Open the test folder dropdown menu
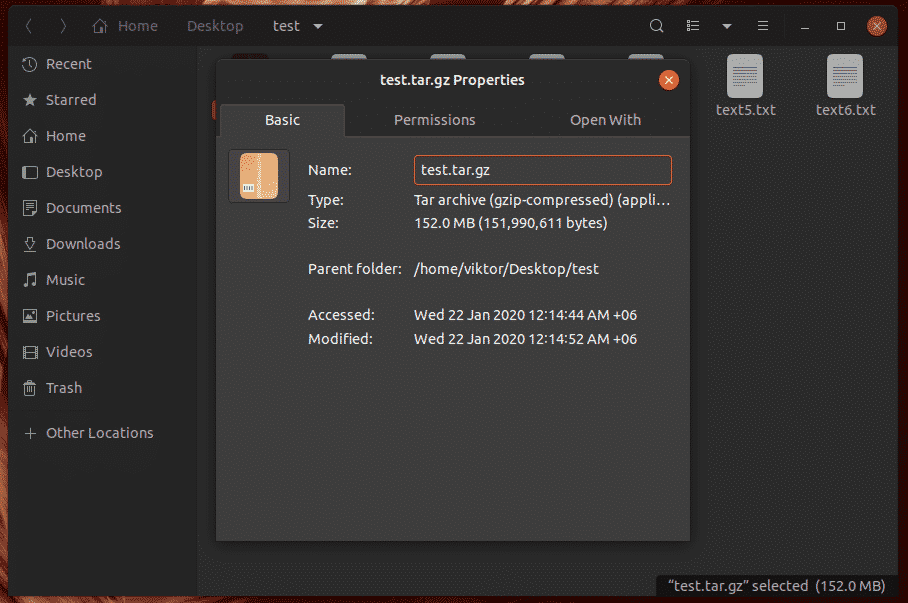 point(318,26)
